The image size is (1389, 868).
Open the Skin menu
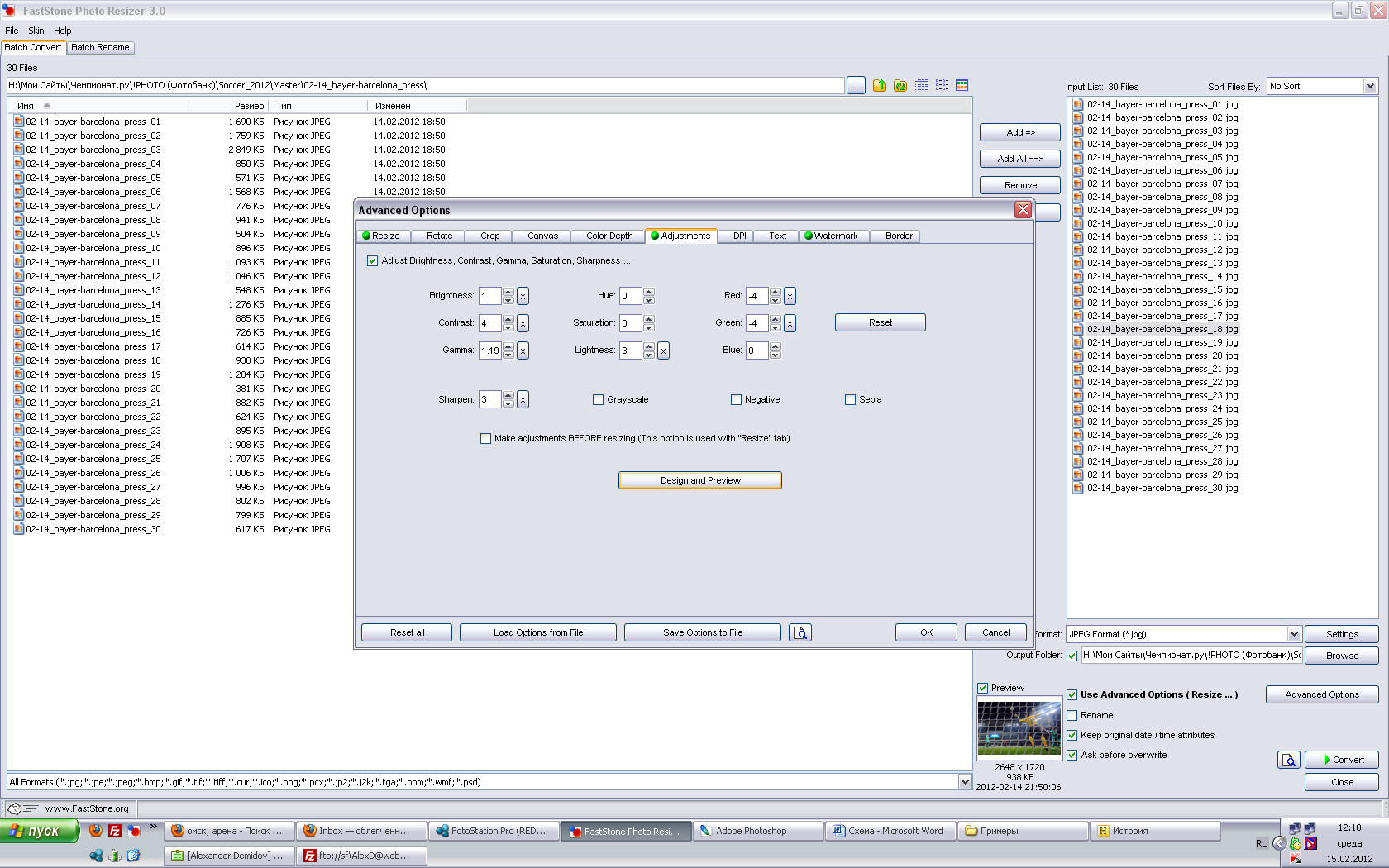pos(36,31)
